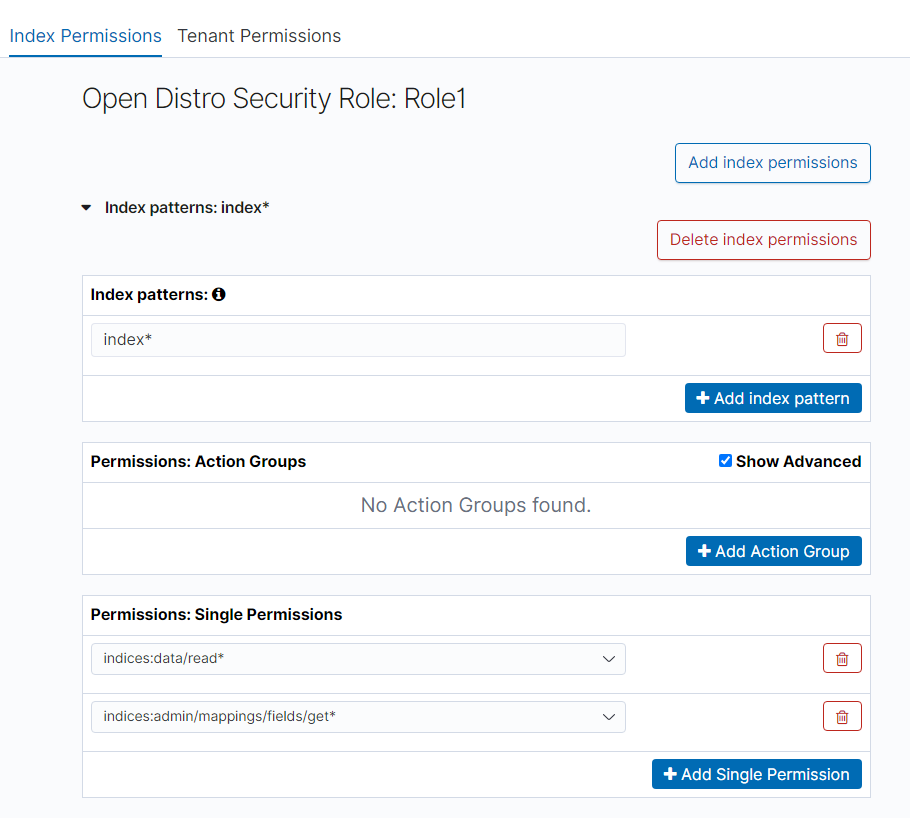910x818 pixels.
Task: Click the 'Permissions: Action Groups' header
Action: [198, 462]
